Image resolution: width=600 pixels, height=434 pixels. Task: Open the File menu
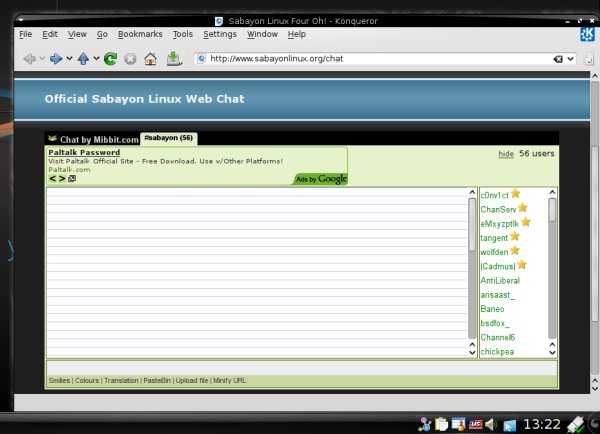pos(26,34)
